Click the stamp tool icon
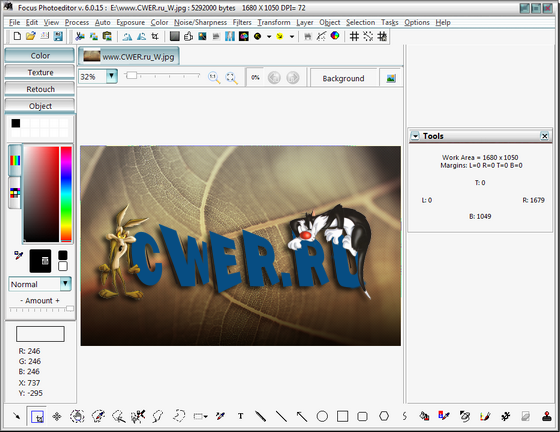Screen dimensions: 560x432 tap(547, 416)
